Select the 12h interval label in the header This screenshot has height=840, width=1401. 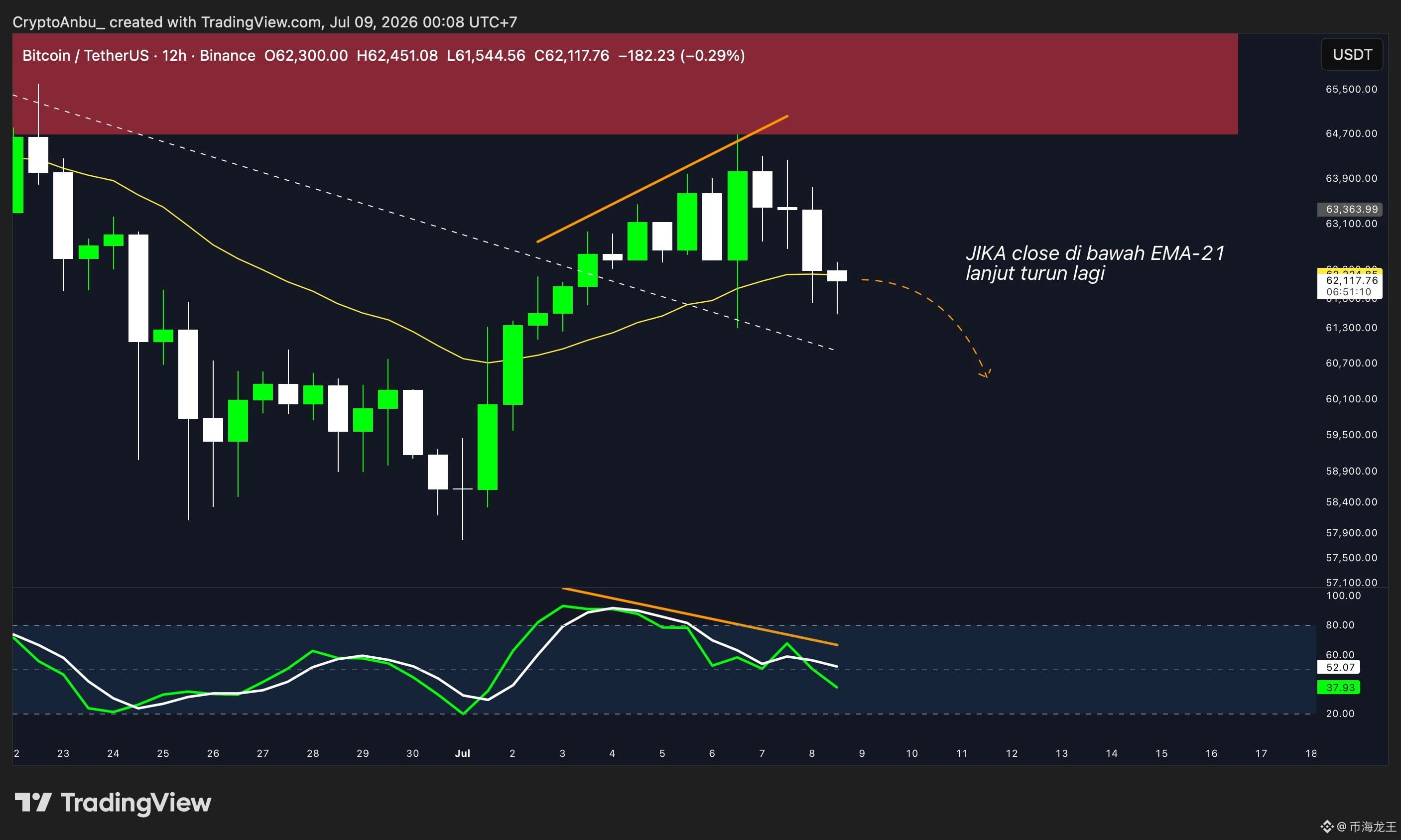click(174, 55)
